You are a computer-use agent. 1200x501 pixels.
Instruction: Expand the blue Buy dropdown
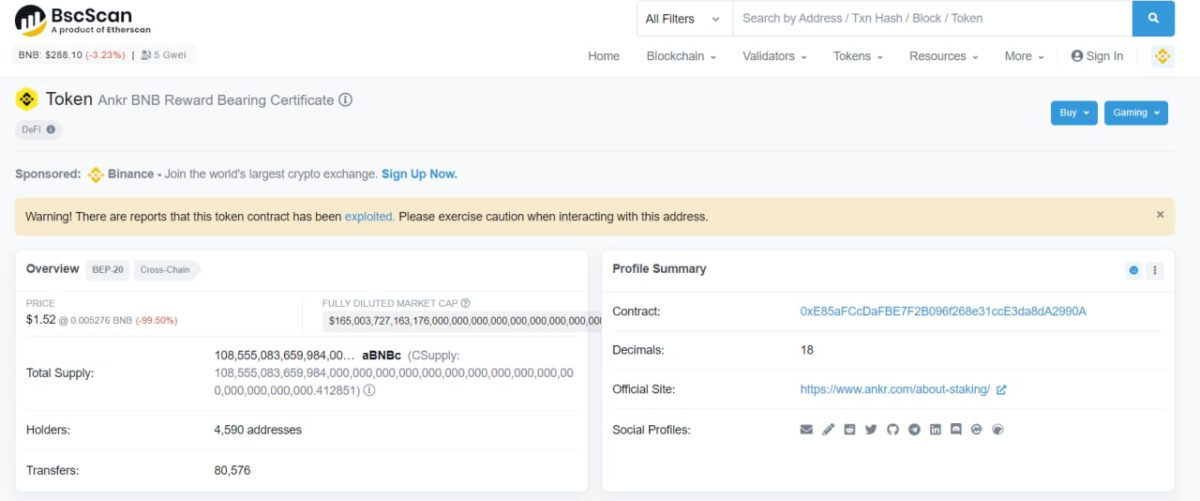click(x=1074, y=113)
